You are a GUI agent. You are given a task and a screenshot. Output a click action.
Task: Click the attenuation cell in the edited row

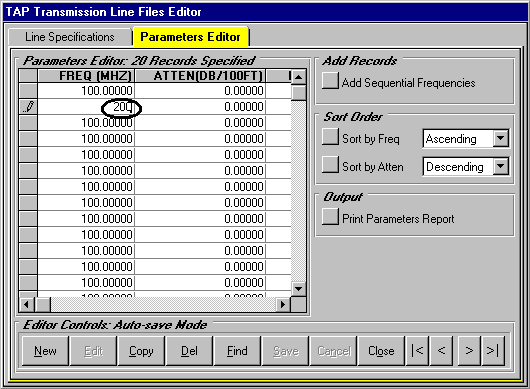click(x=200, y=107)
